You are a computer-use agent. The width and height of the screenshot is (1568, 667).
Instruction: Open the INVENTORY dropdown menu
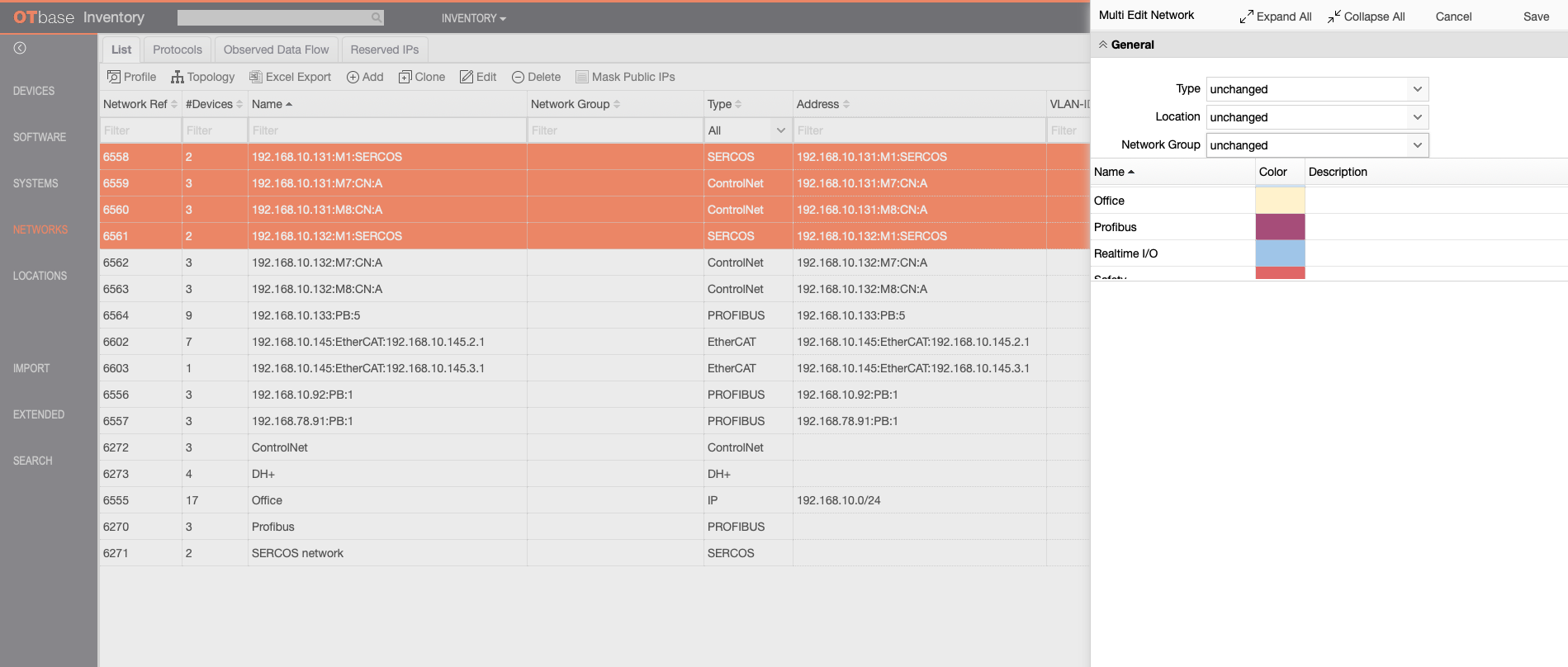click(x=474, y=18)
